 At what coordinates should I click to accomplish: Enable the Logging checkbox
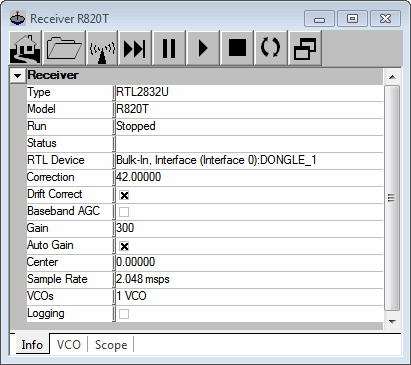124,314
